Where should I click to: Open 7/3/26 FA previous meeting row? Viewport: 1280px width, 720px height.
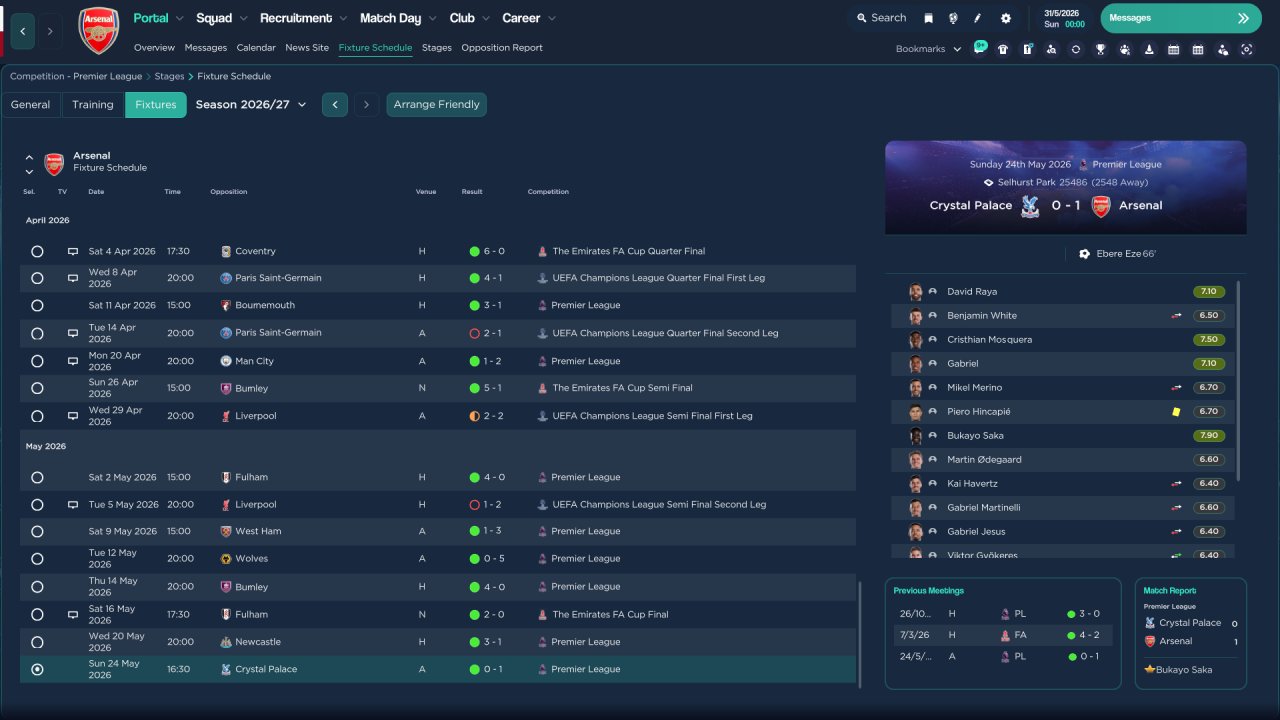1002,635
